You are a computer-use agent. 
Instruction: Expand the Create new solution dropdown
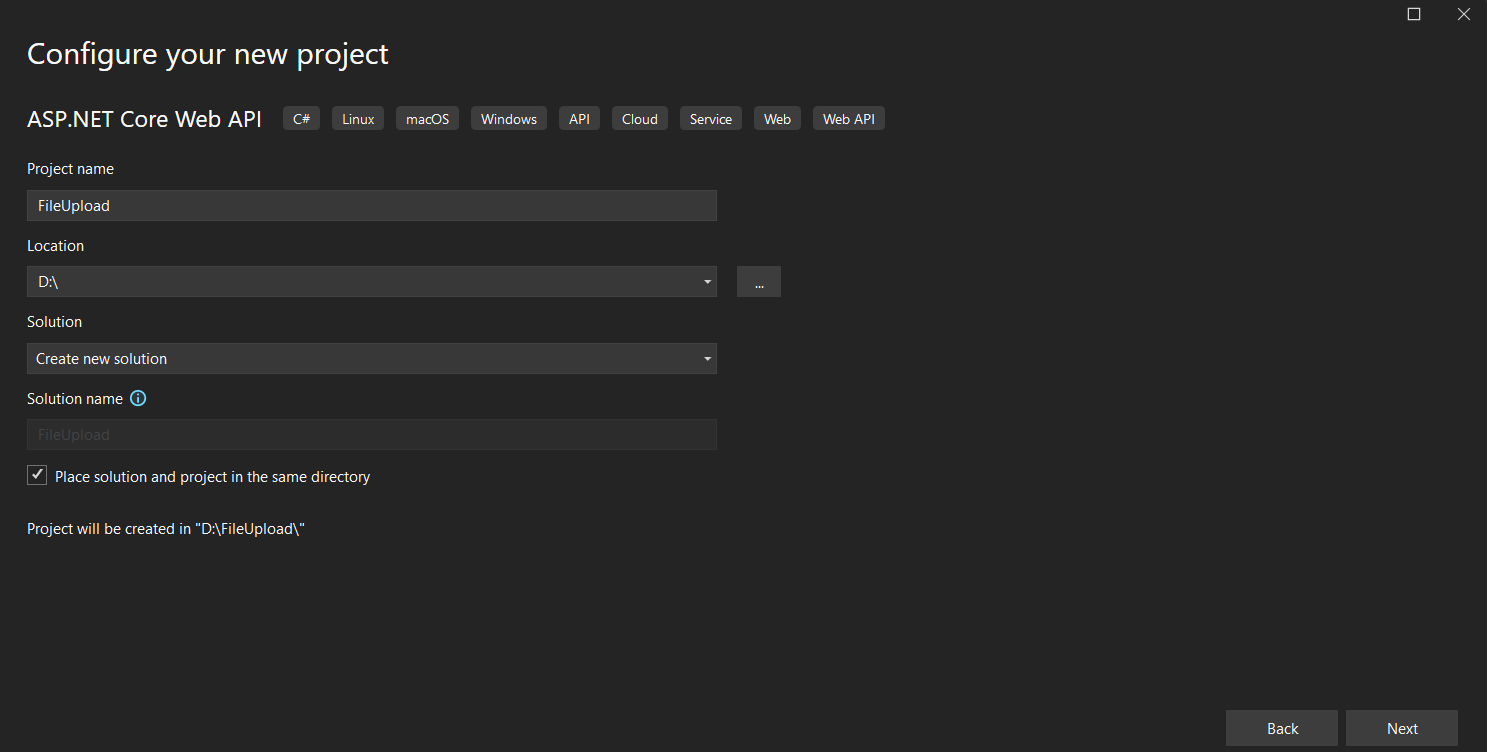707,358
